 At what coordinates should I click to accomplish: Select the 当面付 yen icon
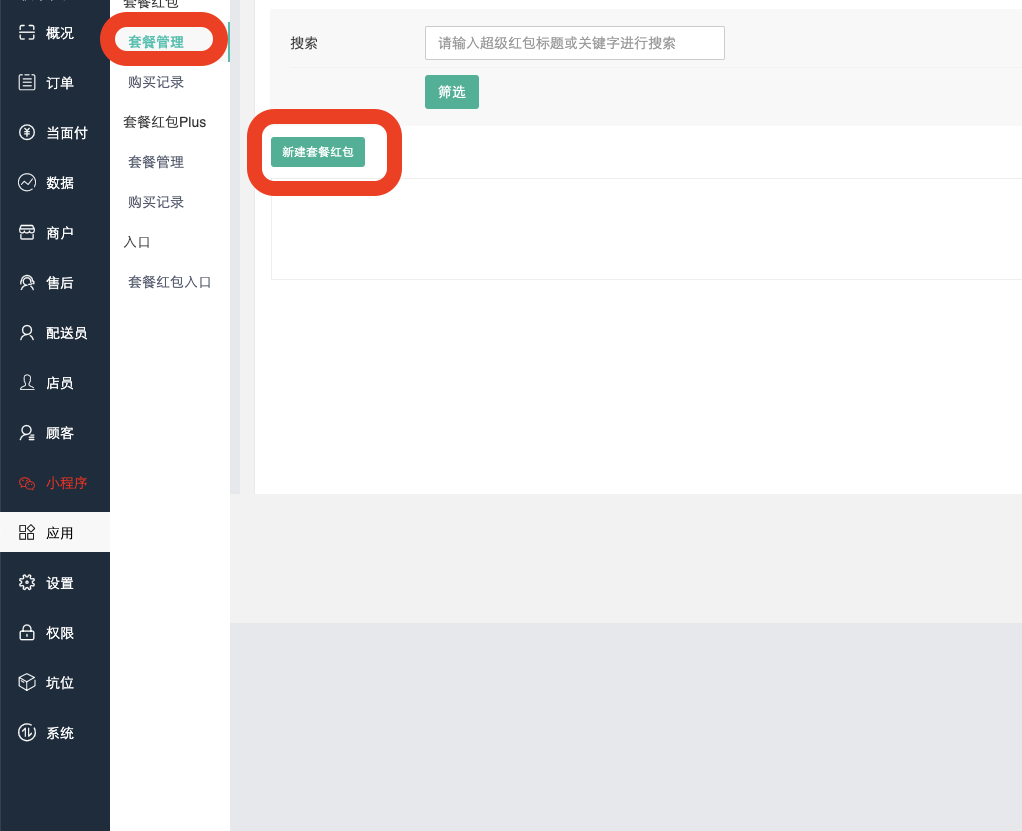pos(27,133)
